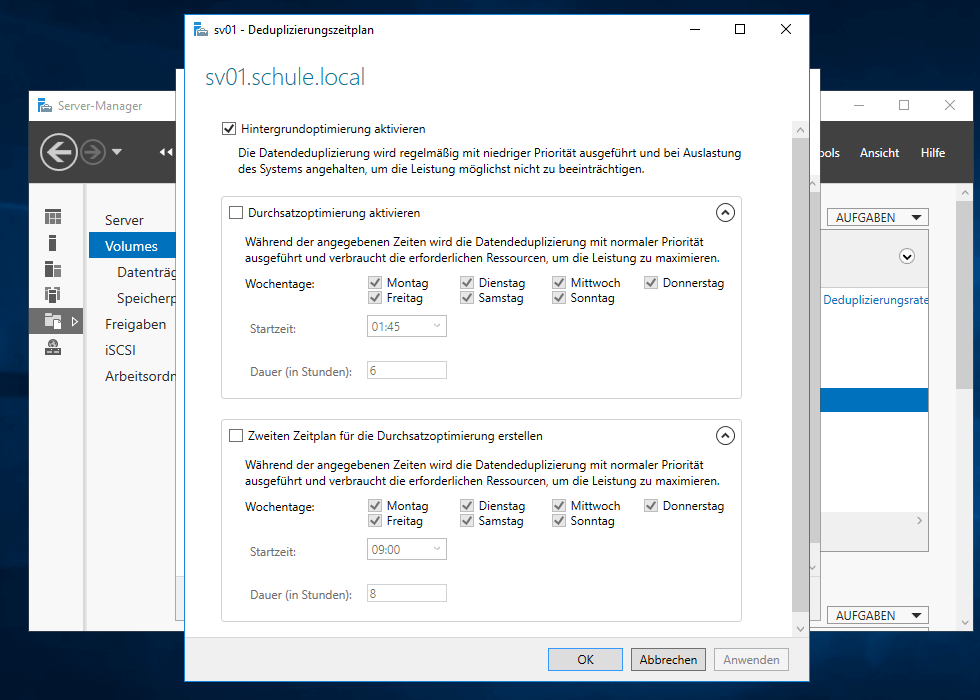Open the Storage Pools sidebar icon
The image size is (980, 700).
point(52,294)
